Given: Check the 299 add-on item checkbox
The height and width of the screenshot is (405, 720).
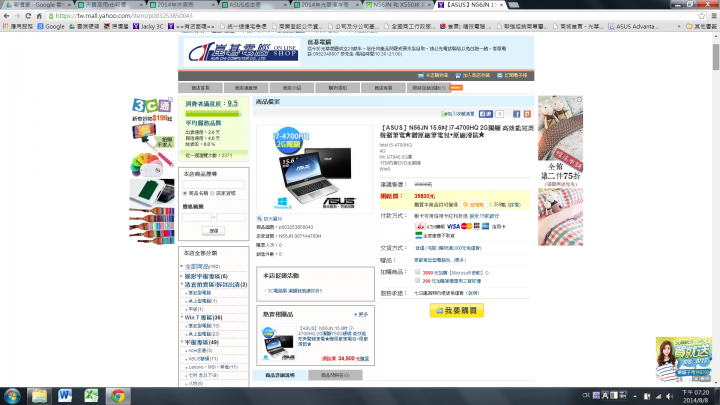Looking at the screenshot, I should point(417,280).
